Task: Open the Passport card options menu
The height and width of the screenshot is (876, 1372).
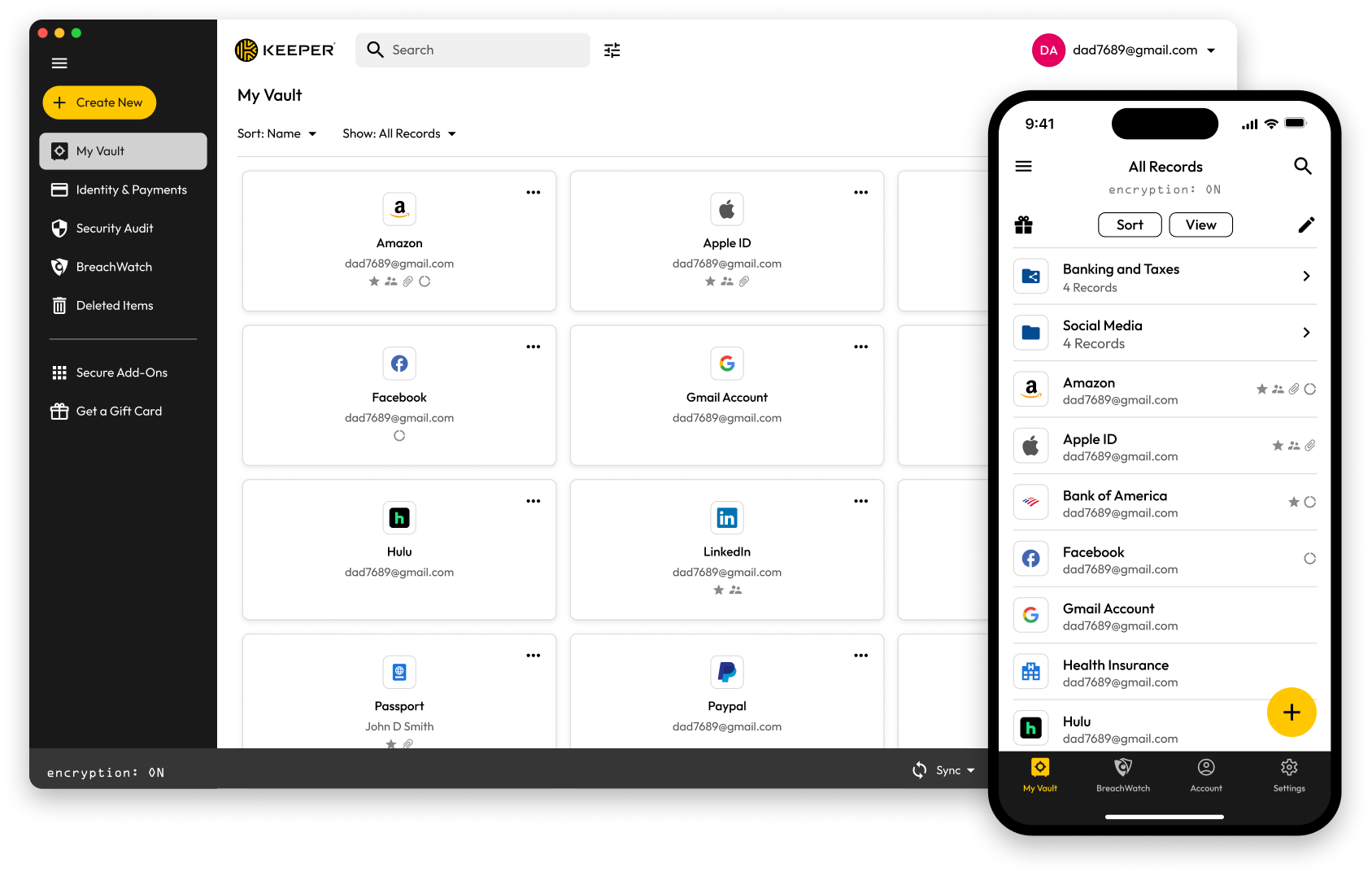Action: (x=534, y=656)
